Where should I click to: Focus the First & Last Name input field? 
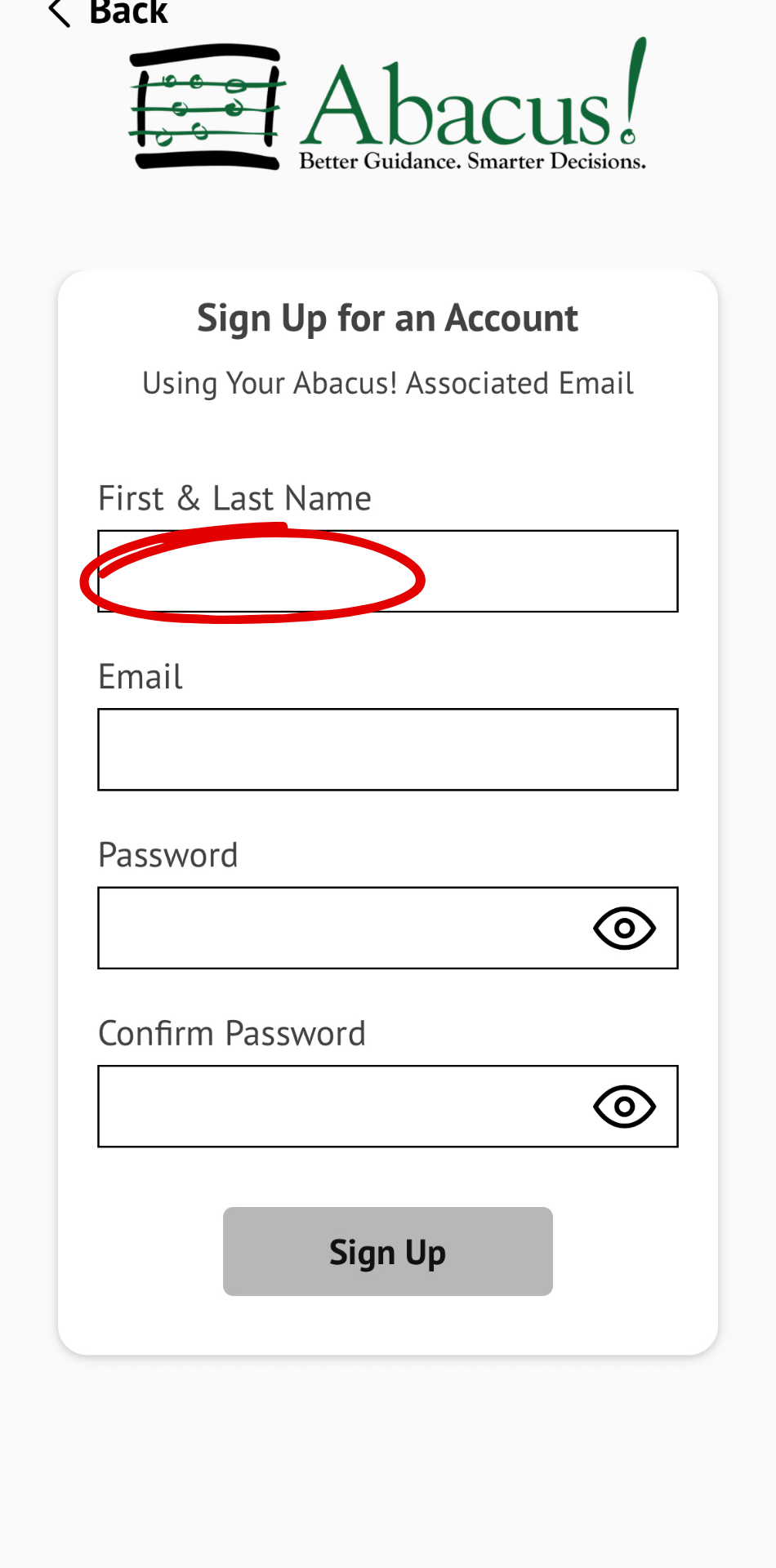547,571
